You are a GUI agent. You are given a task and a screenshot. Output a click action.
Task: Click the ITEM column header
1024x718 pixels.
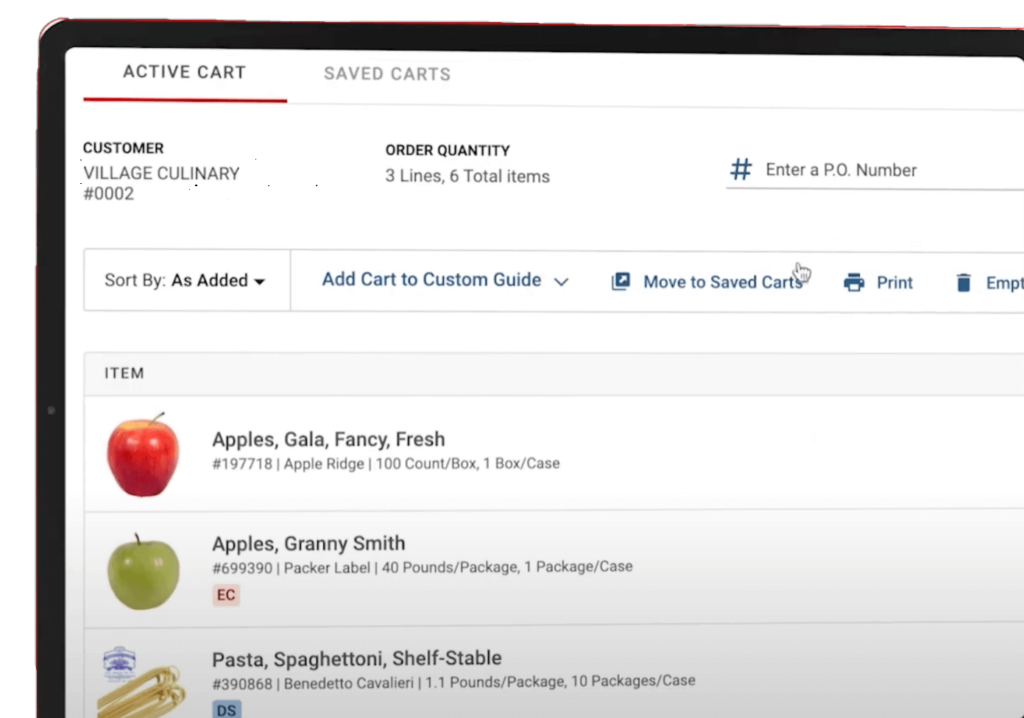124,372
